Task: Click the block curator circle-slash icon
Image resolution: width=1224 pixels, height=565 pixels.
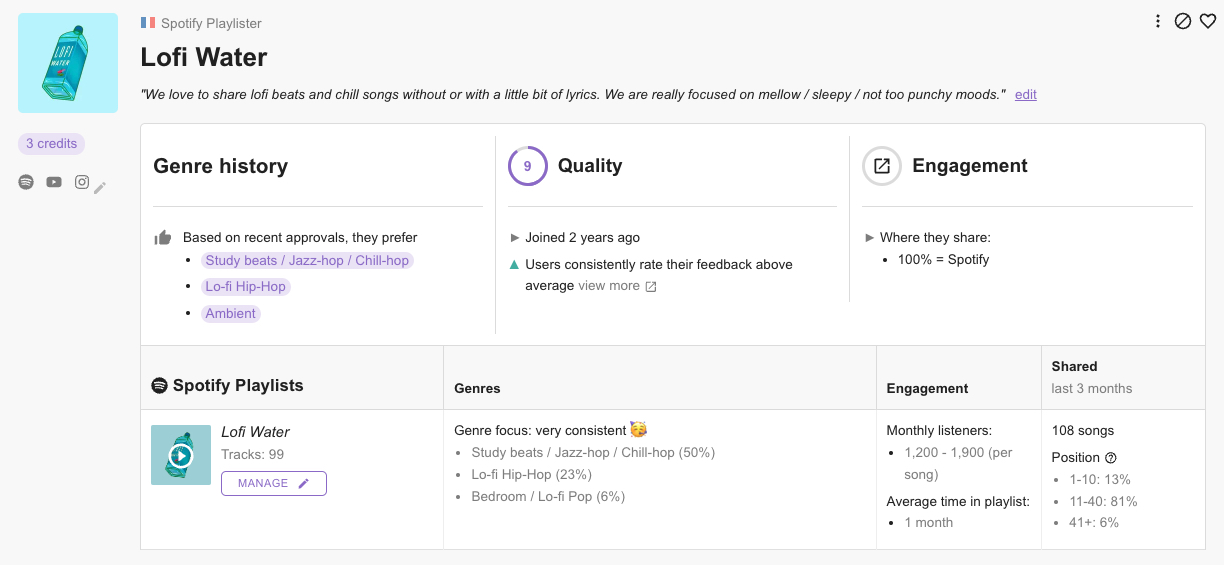Action: 1183,21
